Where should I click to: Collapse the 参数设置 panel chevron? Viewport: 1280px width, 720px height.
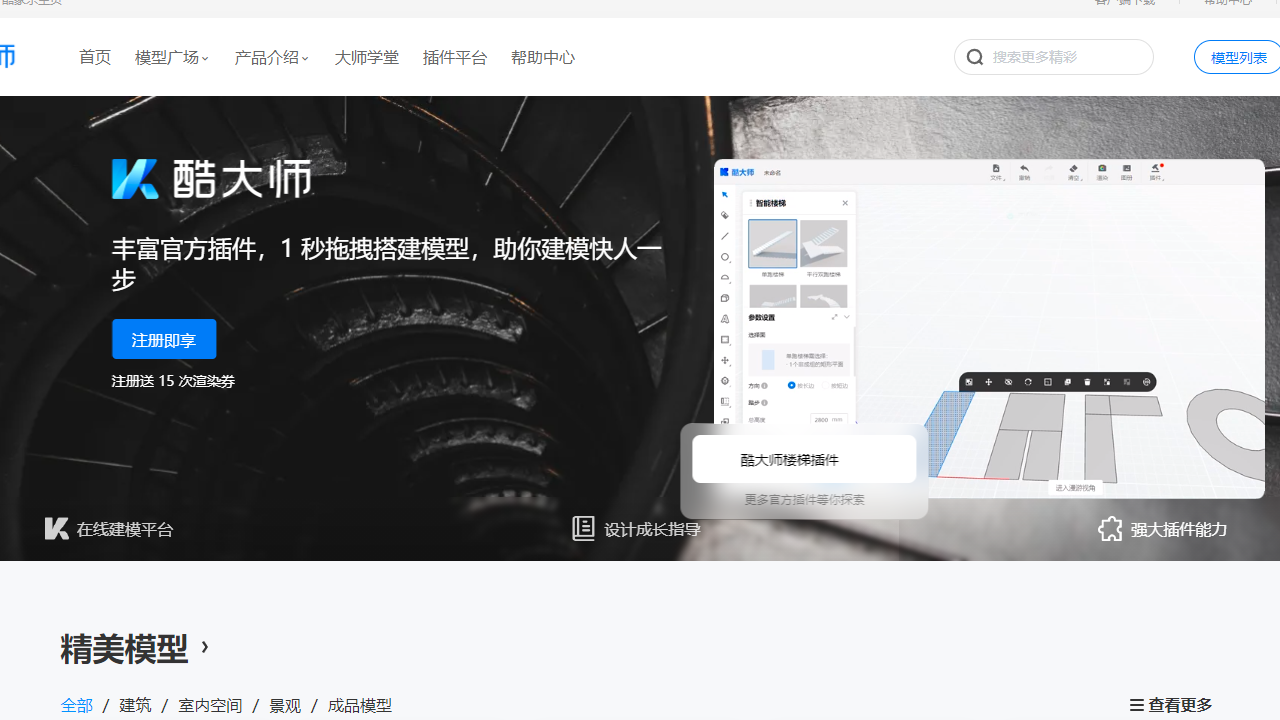tap(846, 317)
